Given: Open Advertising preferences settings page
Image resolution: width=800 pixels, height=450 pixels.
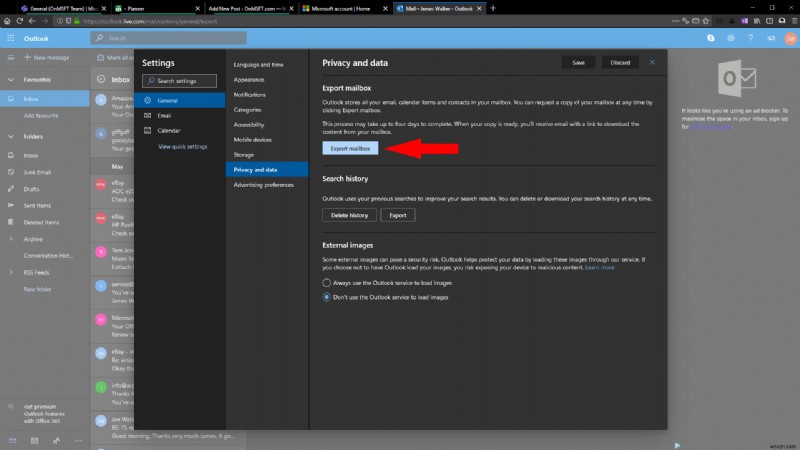Looking at the screenshot, I should point(263,184).
